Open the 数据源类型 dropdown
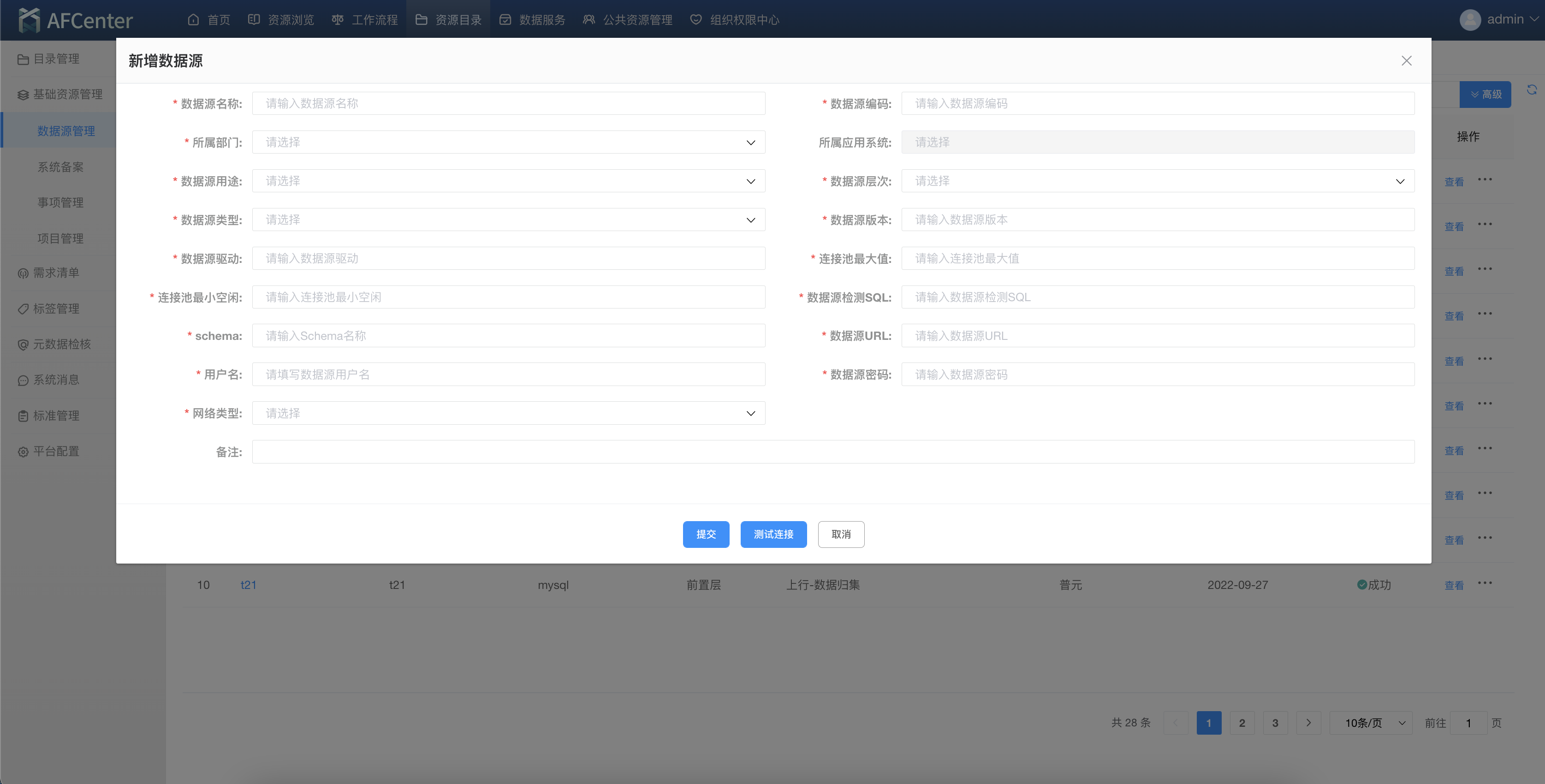This screenshot has height=784, width=1545. (509, 220)
